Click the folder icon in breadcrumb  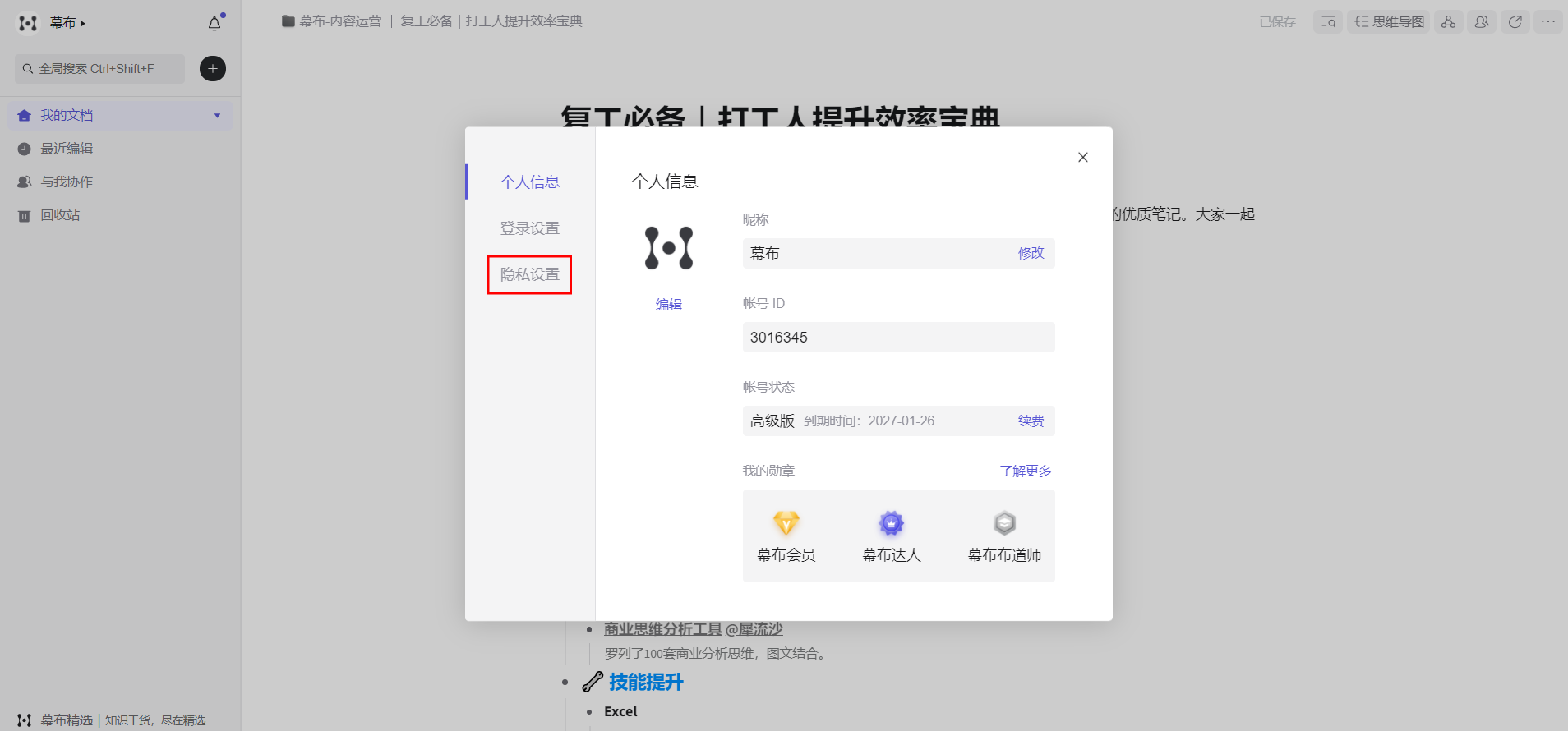pyautogui.click(x=288, y=21)
